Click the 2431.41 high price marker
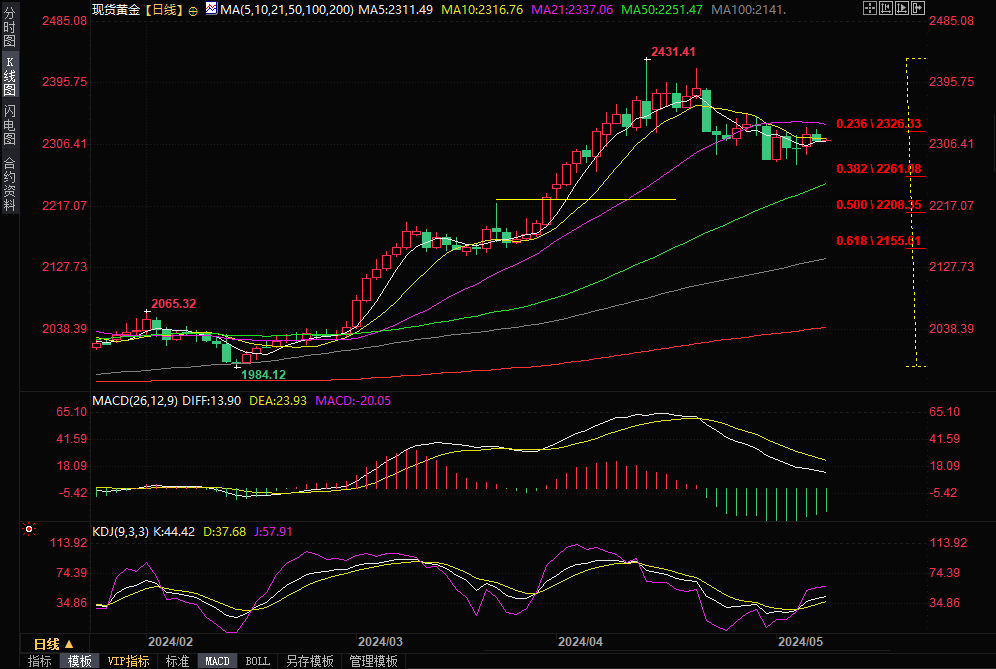The height and width of the screenshot is (669, 996). [673, 52]
